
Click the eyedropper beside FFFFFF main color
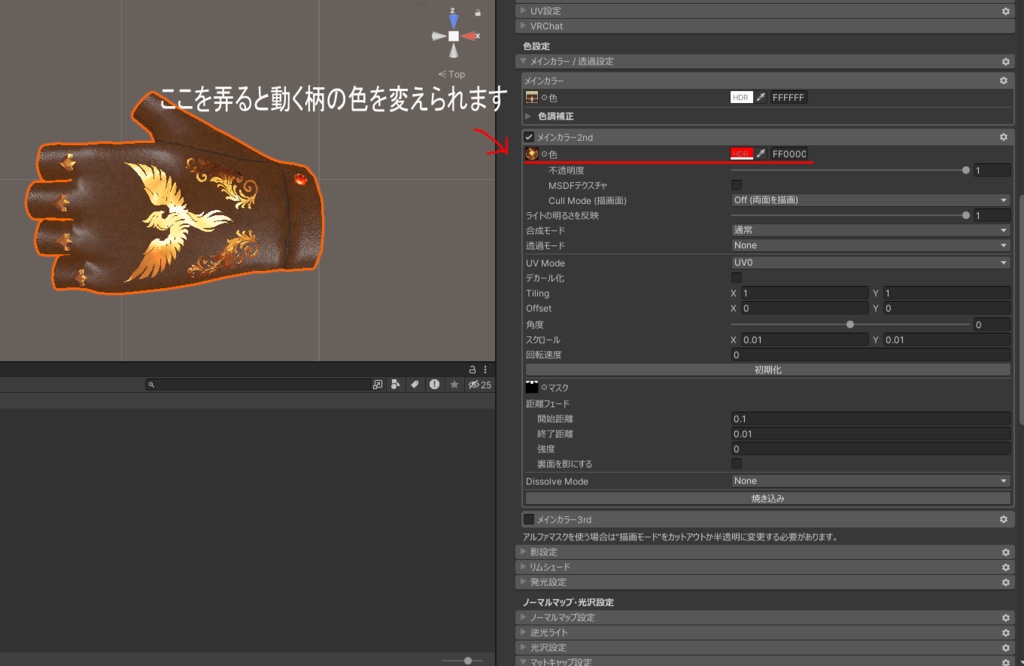[x=761, y=97]
